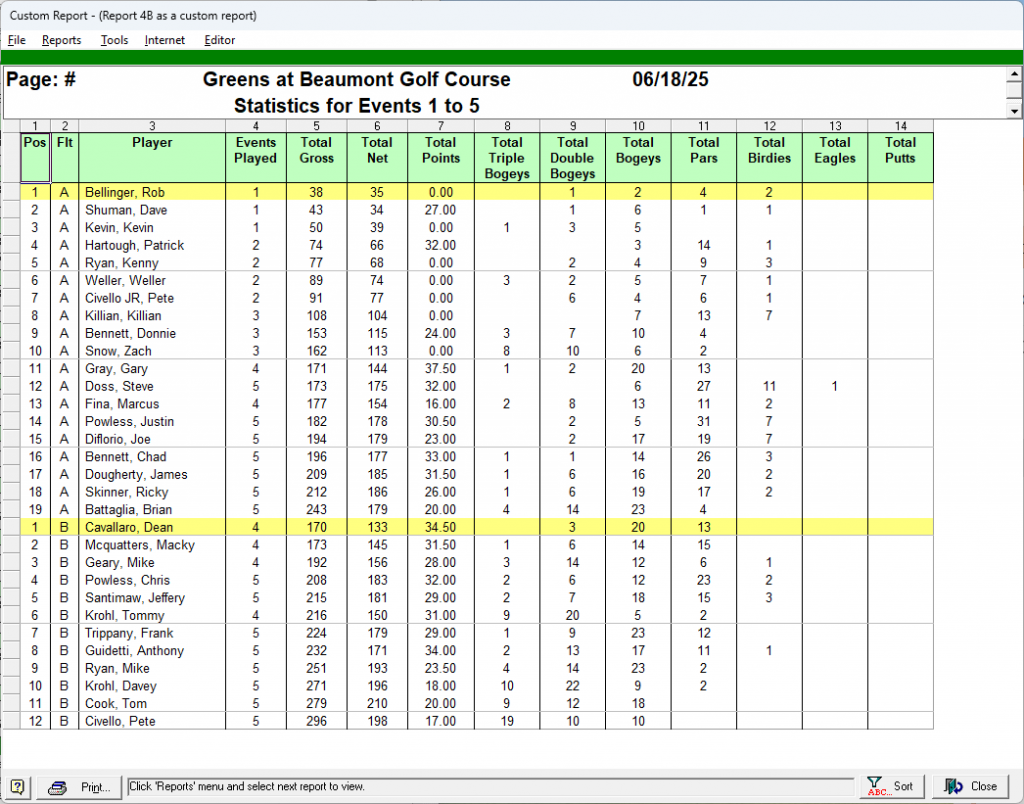Click the report title 'Greens at Beaumont Golf Course'
Image resolution: width=1024 pixels, height=804 pixels.
356,80
